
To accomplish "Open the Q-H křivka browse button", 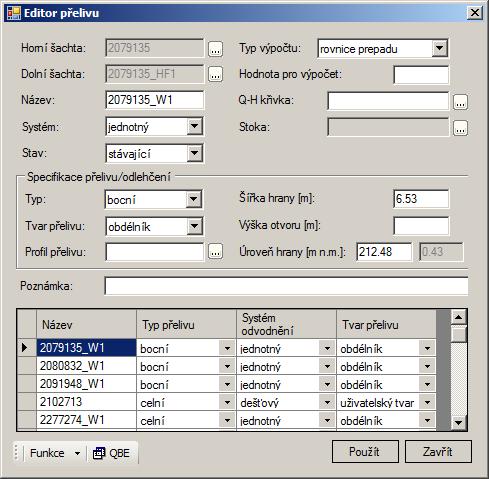I will click(x=460, y=101).
